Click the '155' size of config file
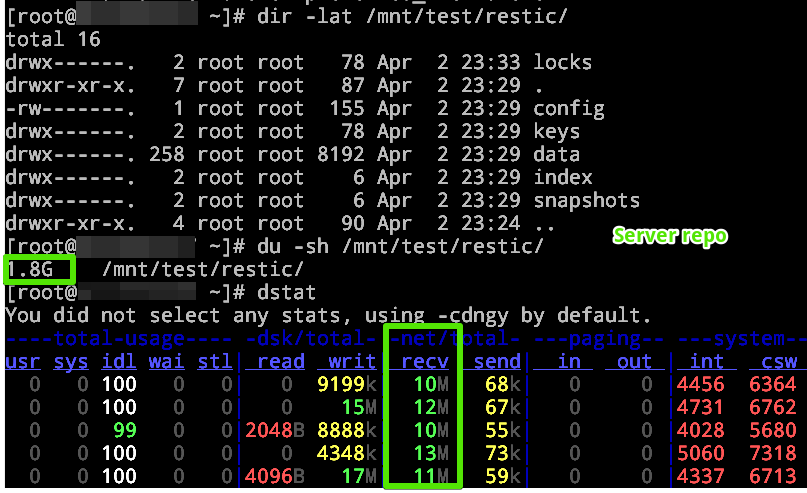Image resolution: width=807 pixels, height=493 pixels. point(347,109)
